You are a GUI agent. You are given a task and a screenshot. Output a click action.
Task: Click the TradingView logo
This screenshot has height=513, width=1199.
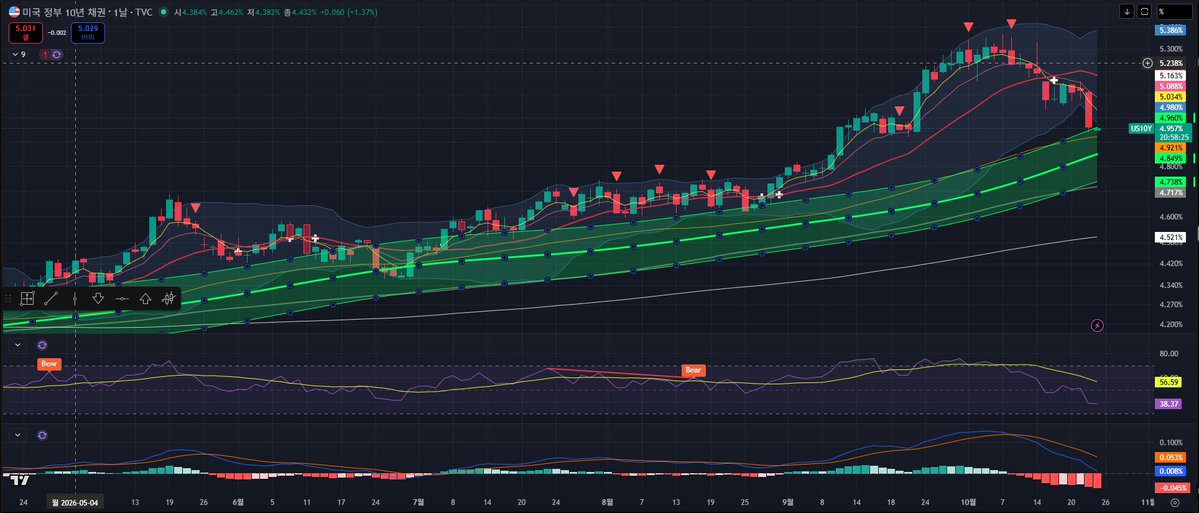pos(21,481)
